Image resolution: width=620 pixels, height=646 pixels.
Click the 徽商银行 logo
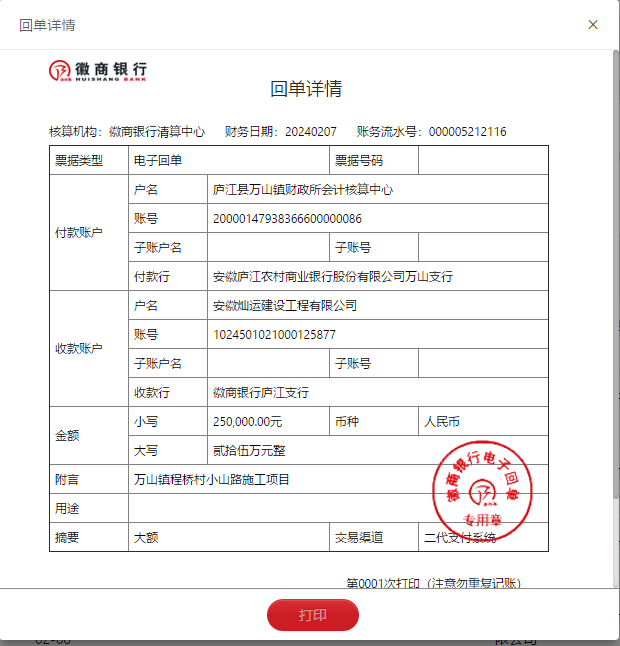[98, 70]
